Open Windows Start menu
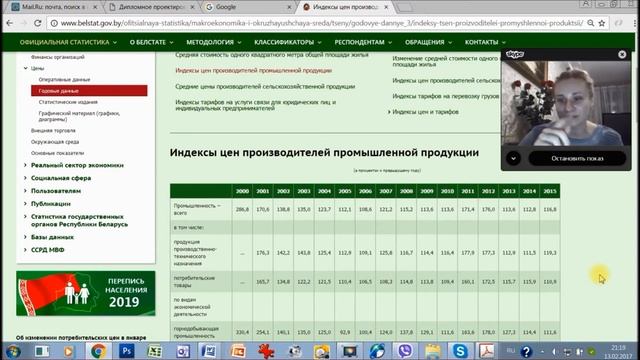This screenshot has height=360, width=640. point(13,351)
